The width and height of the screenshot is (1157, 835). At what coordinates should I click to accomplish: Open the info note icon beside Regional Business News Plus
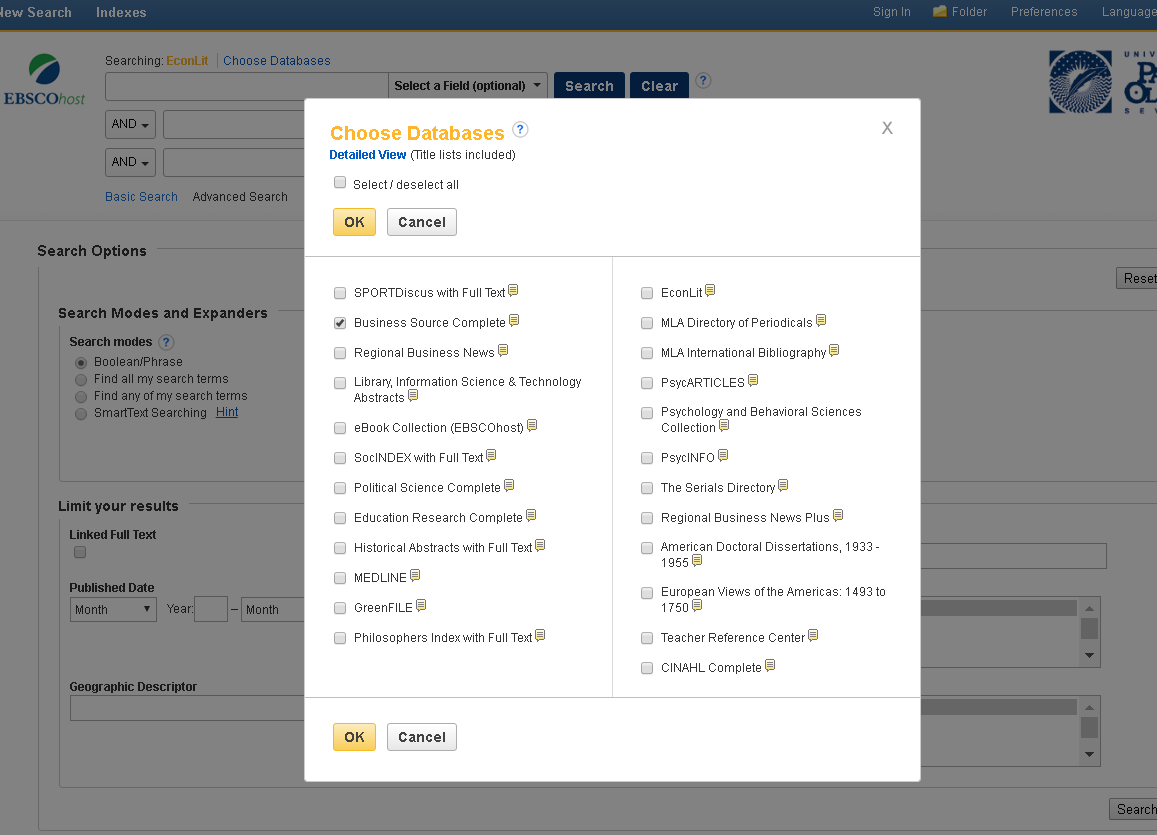tap(838, 516)
